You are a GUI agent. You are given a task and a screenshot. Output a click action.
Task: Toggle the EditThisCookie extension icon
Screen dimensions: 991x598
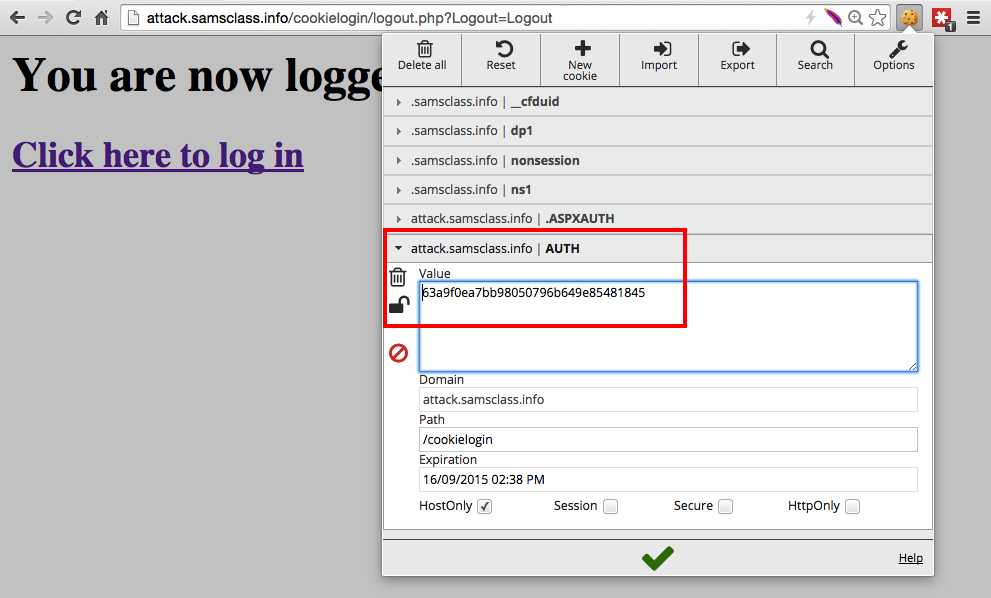909,18
